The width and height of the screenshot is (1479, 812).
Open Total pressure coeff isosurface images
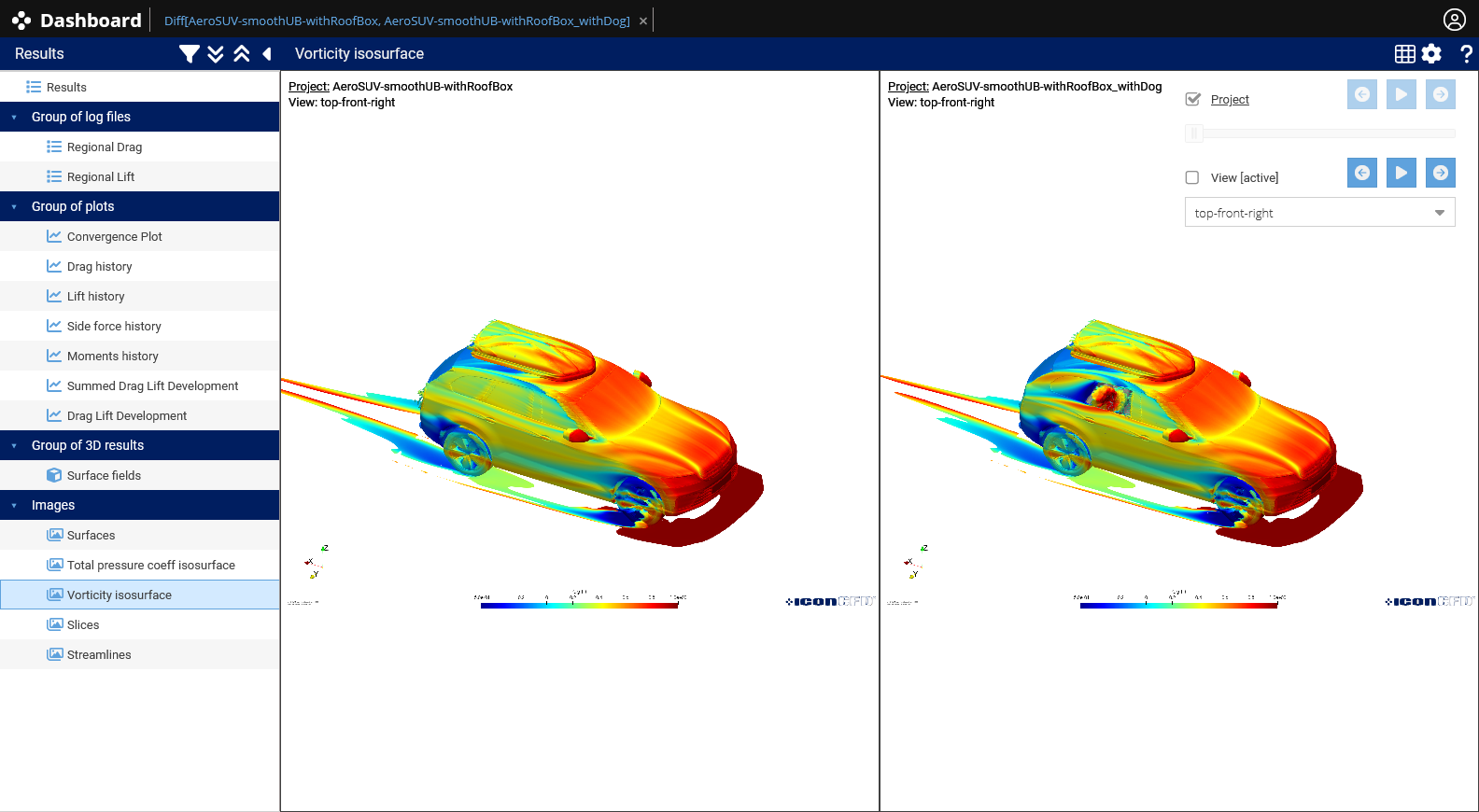(x=140, y=565)
